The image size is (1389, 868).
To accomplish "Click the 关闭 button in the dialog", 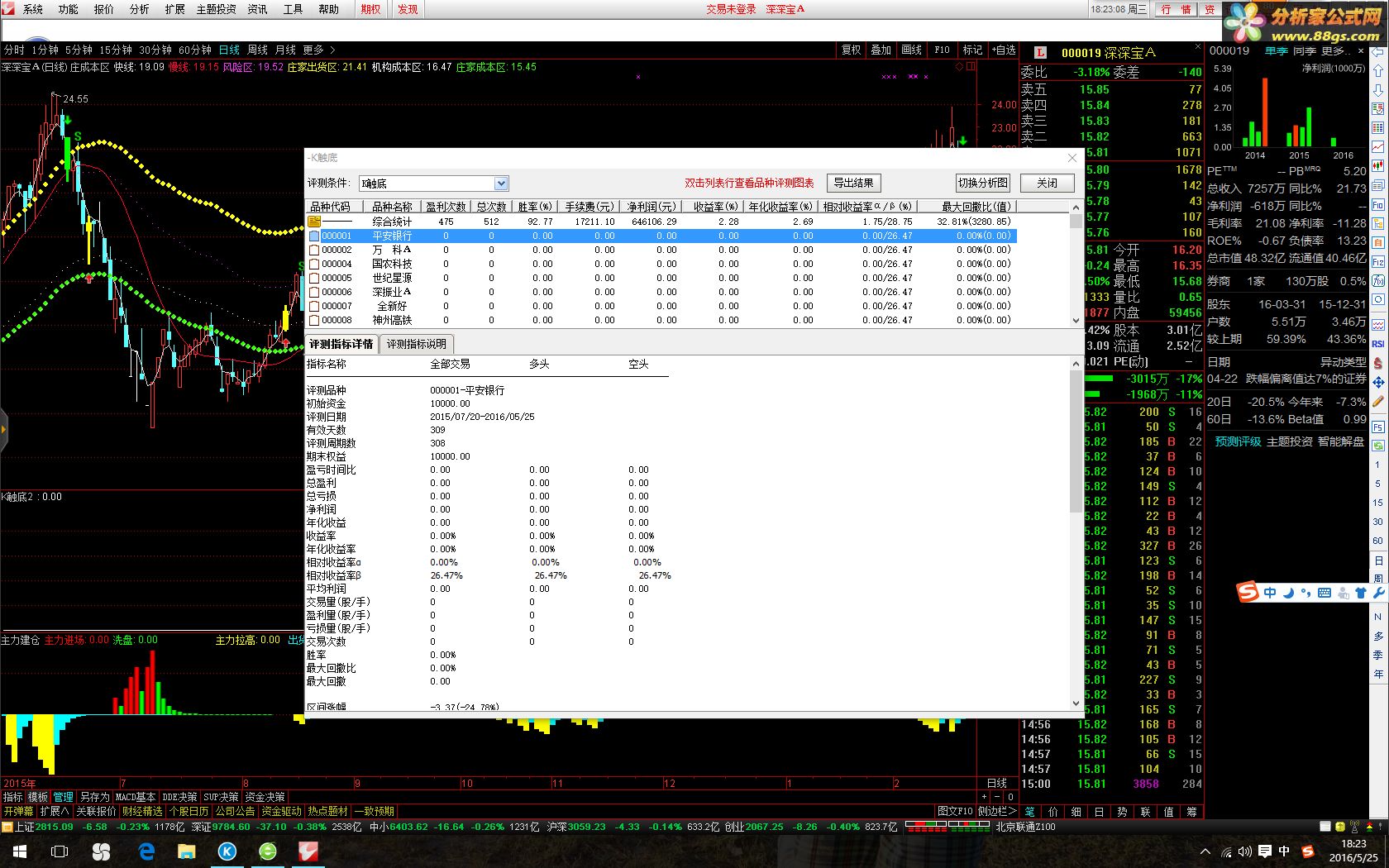I will tap(1048, 183).
